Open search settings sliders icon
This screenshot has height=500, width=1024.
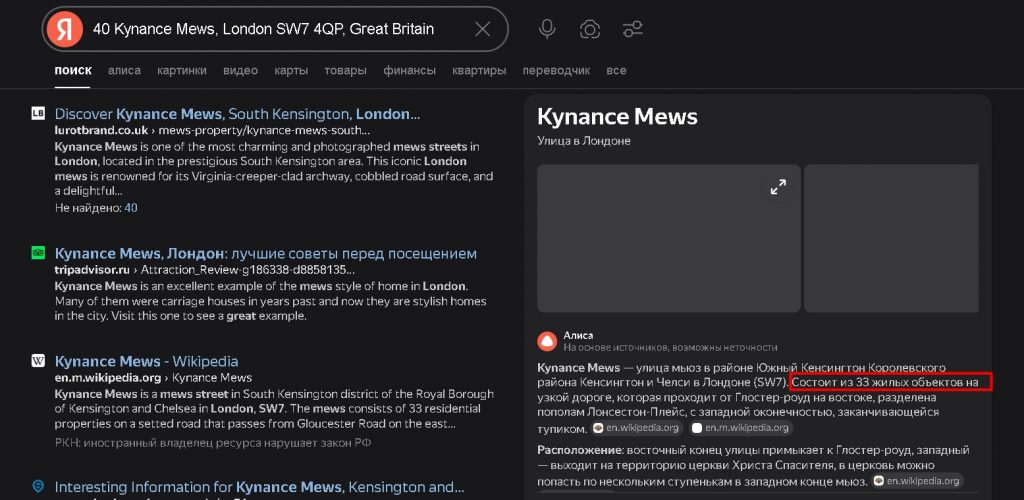coord(633,29)
